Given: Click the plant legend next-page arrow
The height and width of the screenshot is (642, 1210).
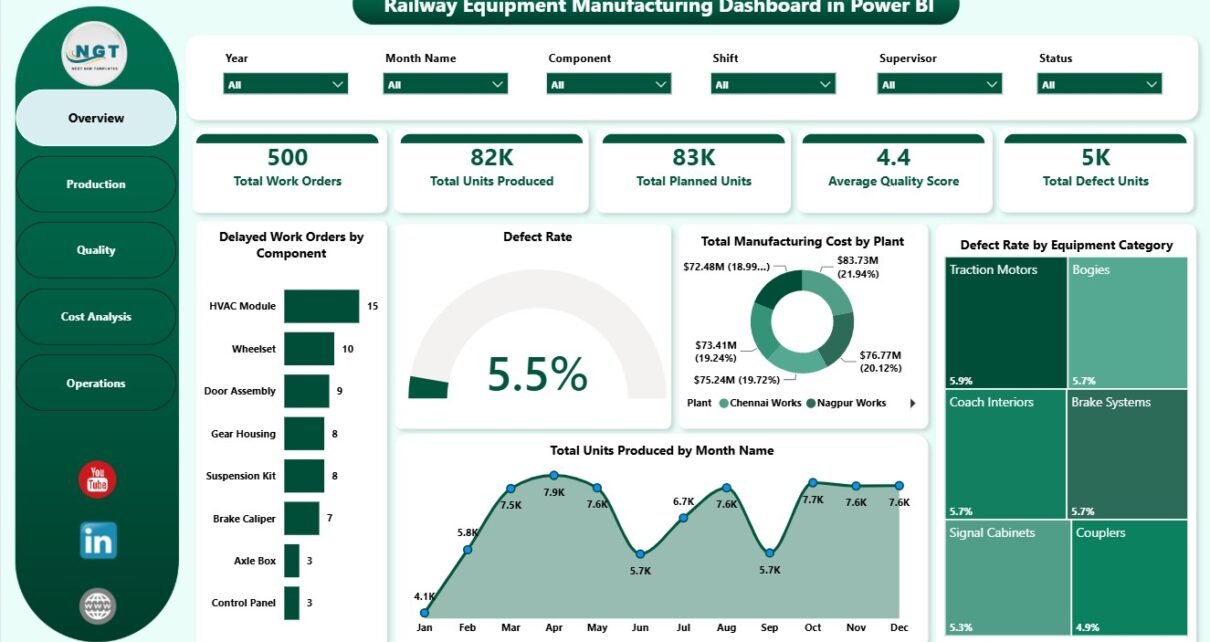Looking at the screenshot, I should (911, 403).
